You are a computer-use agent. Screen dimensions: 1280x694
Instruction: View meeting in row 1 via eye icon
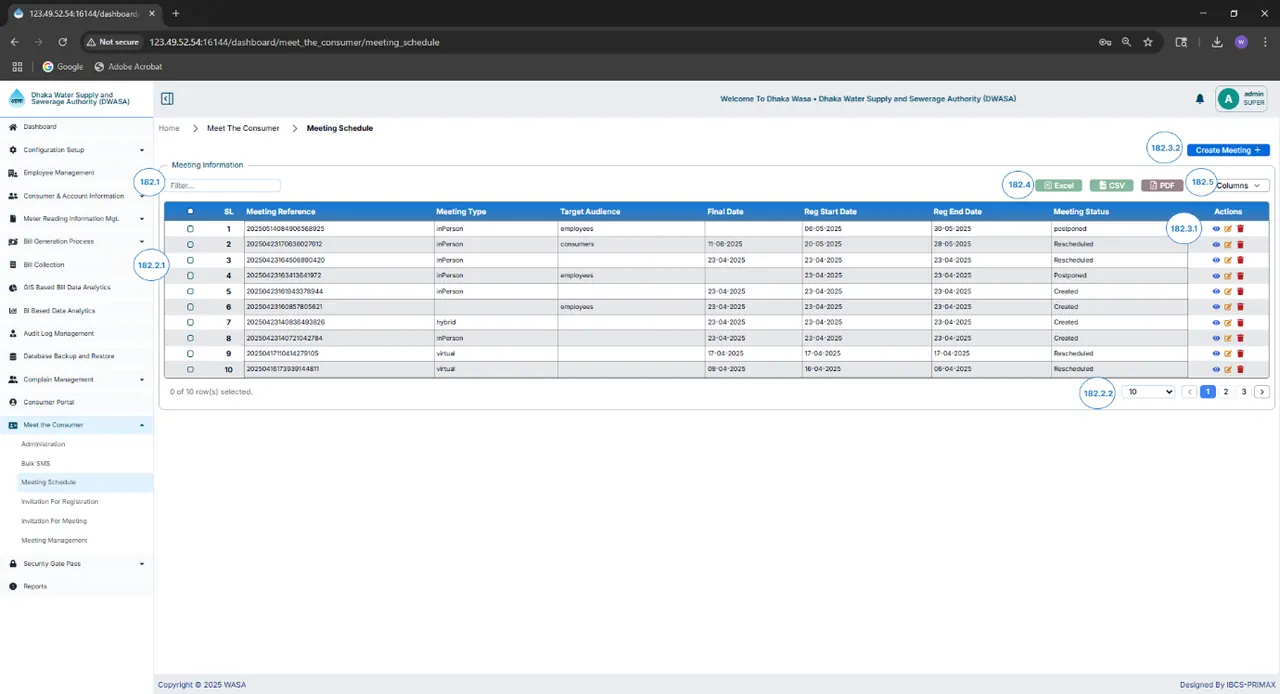pos(1216,229)
